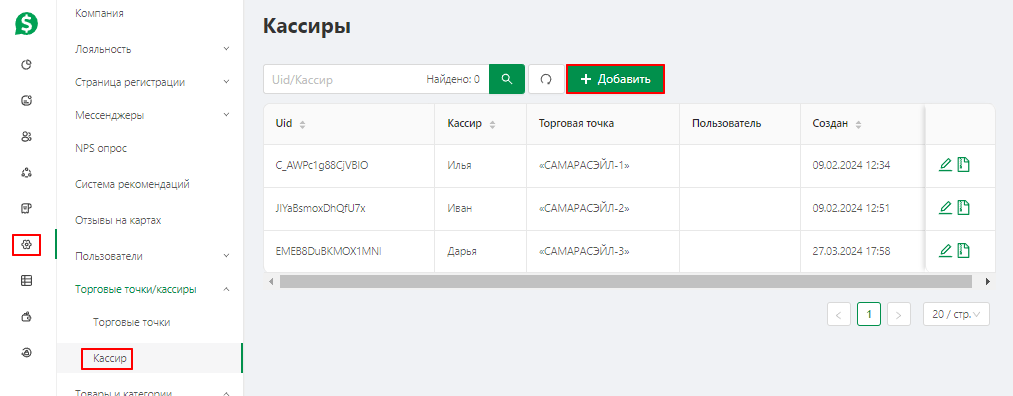The height and width of the screenshot is (396, 1013).
Task: Open the Торговые точки submenu item
Action: 132,322
